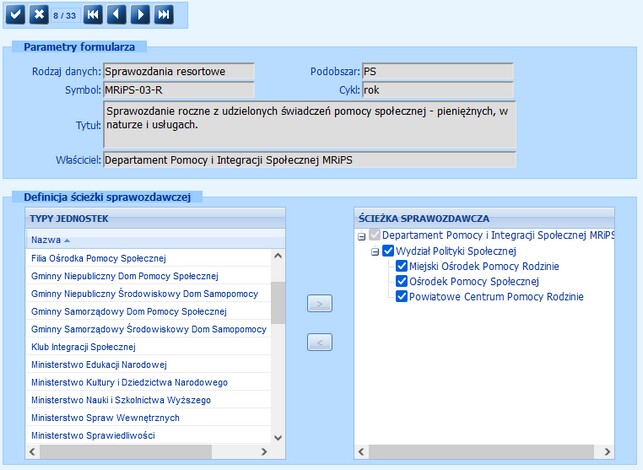Uncheck Miejski Ośrodek Pomocy Rodzinie checkbox
This screenshot has height=470, width=643.
tap(402, 266)
